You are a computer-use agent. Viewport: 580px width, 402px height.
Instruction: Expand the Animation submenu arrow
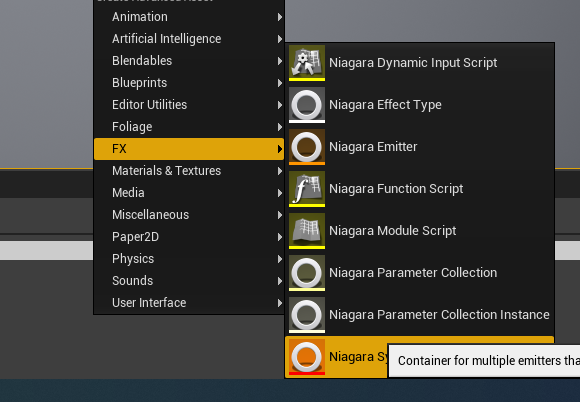point(280,17)
